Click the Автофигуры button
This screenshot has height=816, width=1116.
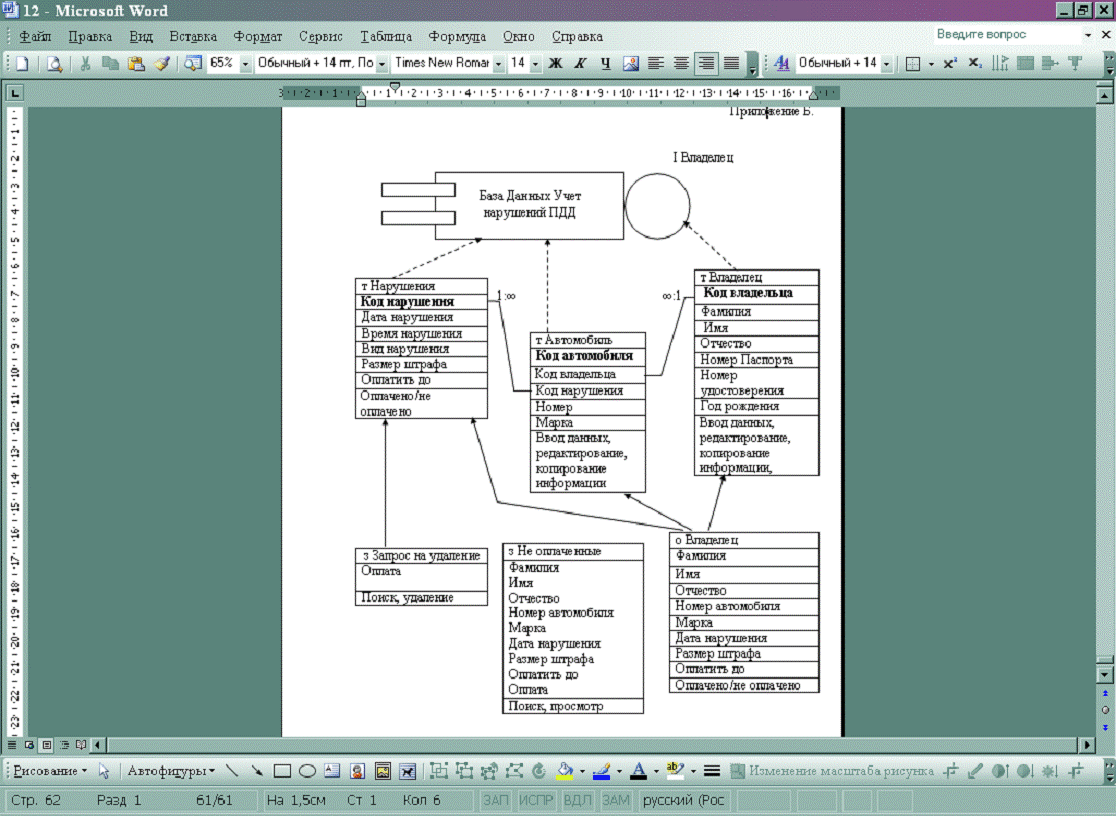pyautogui.click(x=170, y=771)
